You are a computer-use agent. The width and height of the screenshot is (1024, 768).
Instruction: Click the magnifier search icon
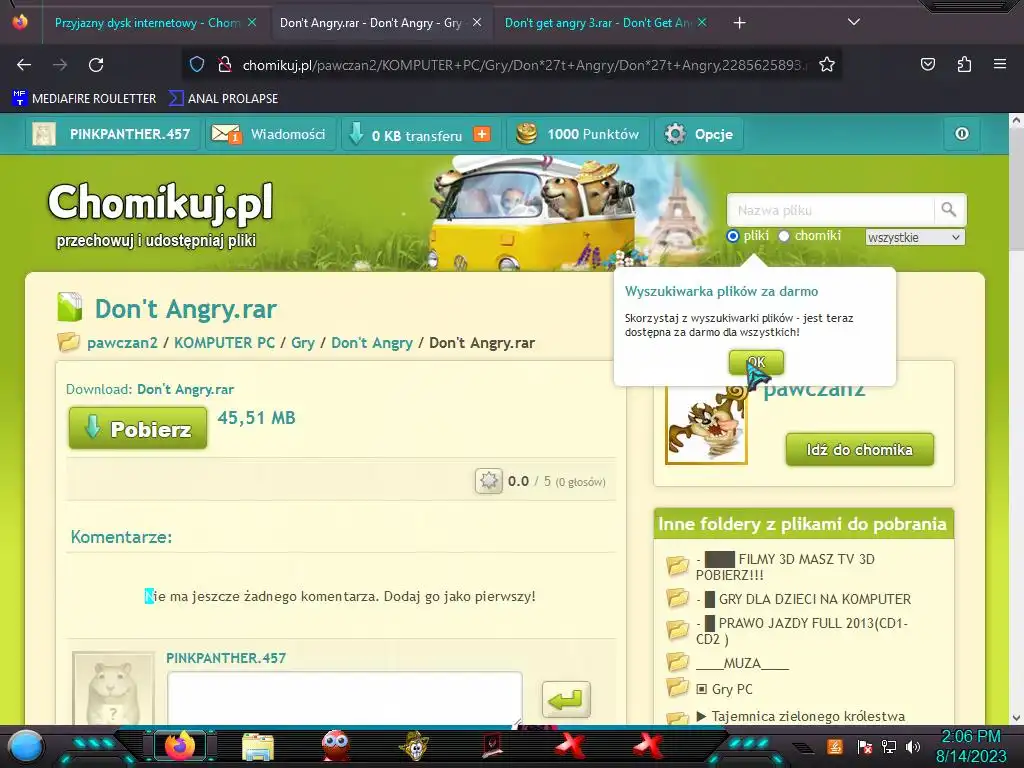coord(949,210)
